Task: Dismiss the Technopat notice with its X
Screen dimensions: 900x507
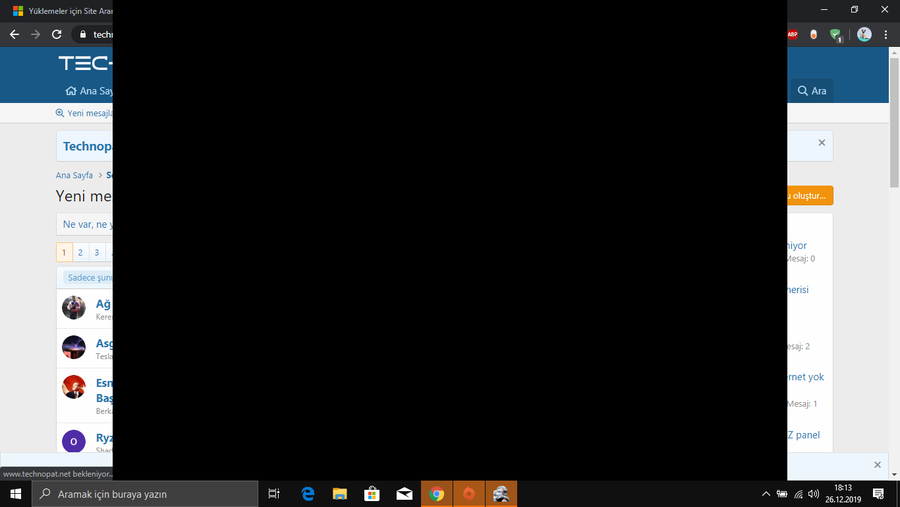Action: (x=821, y=142)
